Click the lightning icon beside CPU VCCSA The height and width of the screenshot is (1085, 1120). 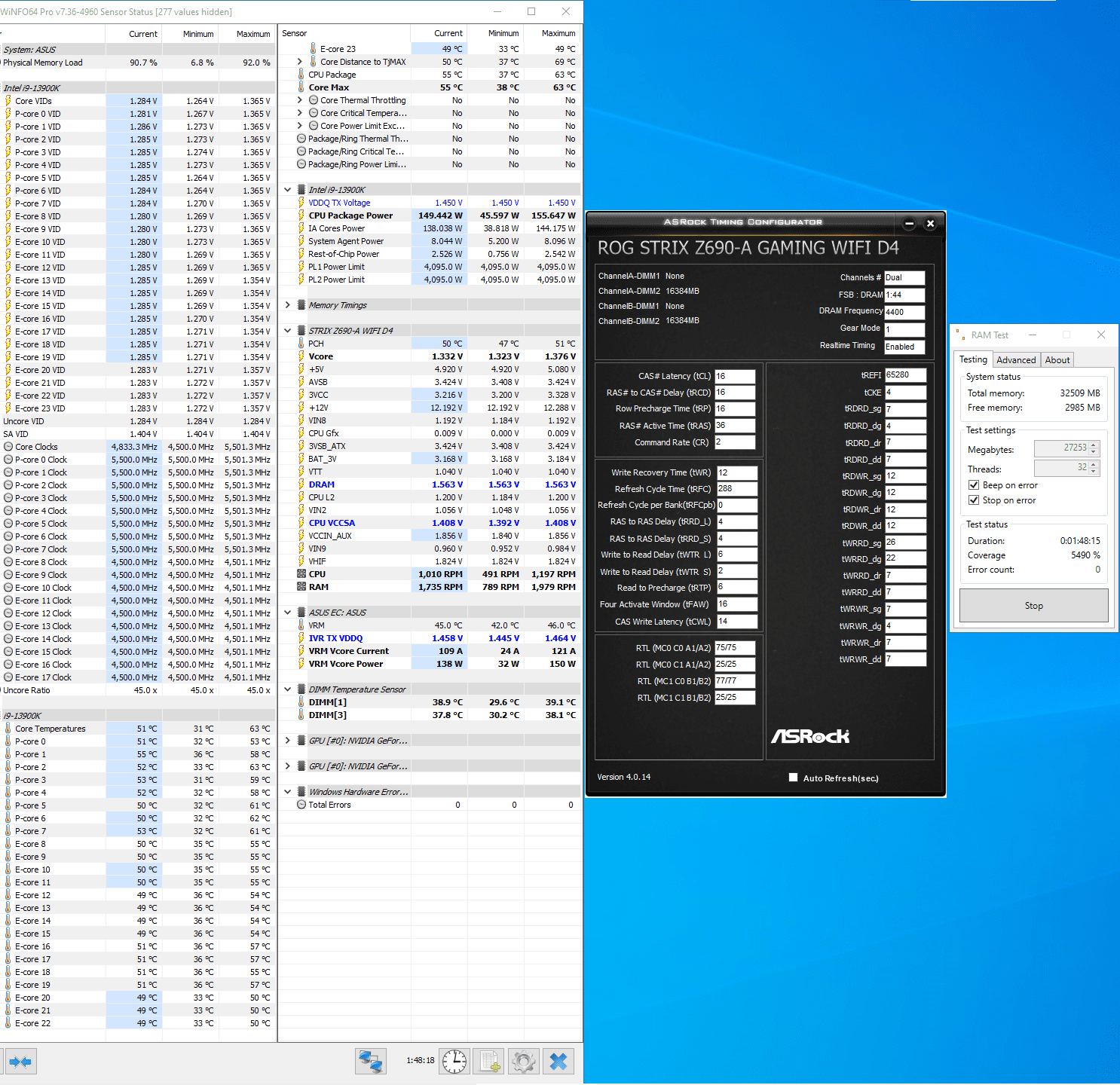tap(301, 523)
